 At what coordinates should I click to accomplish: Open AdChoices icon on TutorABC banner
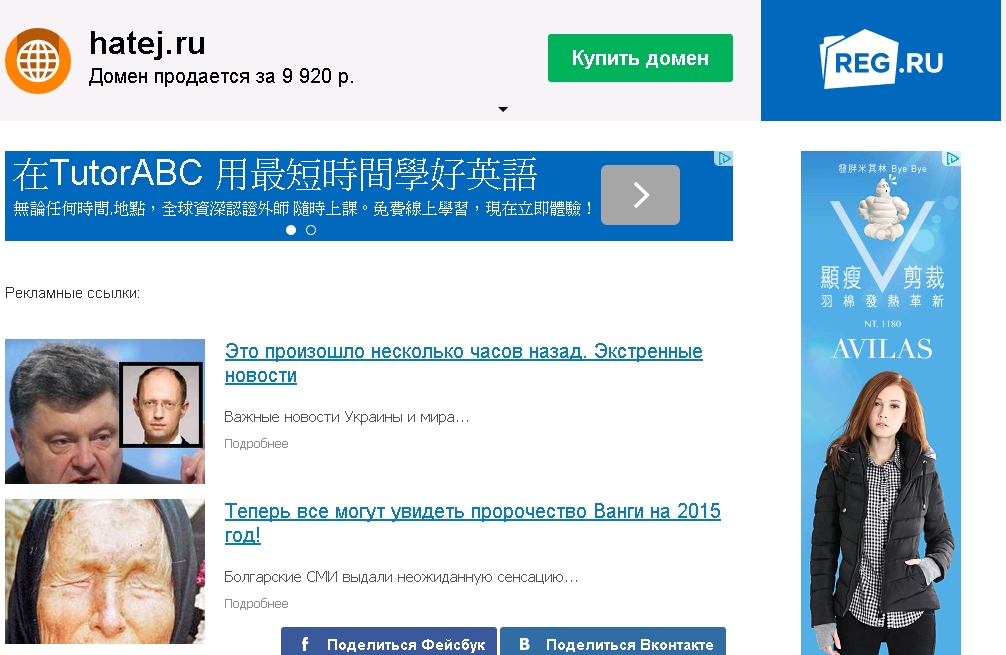[x=723, y=159]
